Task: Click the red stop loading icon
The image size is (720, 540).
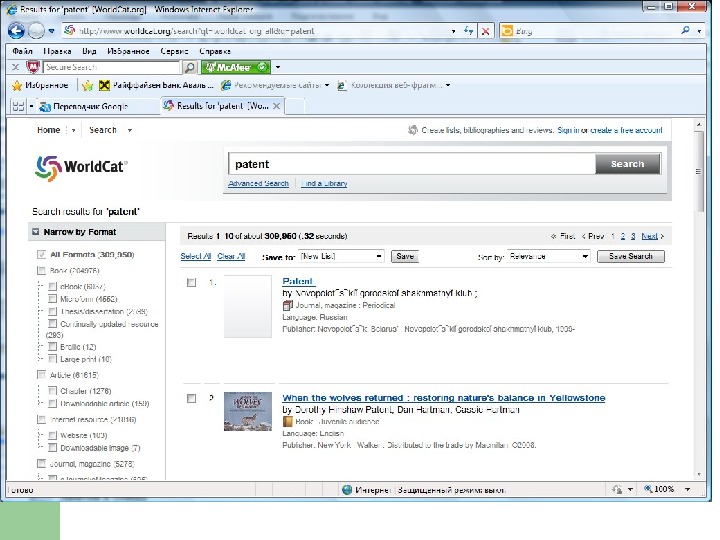Action: (x=485, y=31)
